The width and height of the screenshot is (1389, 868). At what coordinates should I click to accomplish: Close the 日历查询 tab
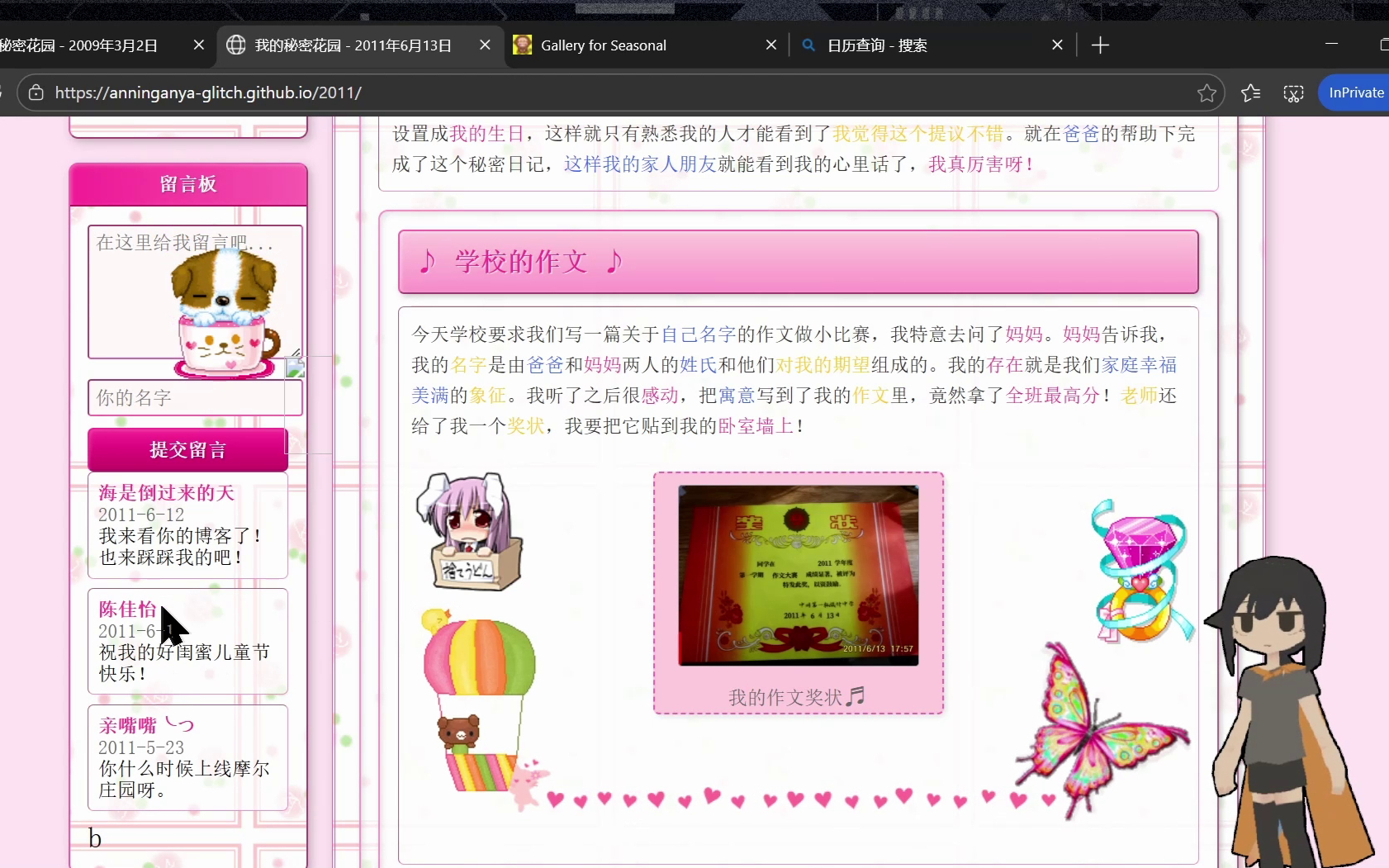coord(1057,45)
